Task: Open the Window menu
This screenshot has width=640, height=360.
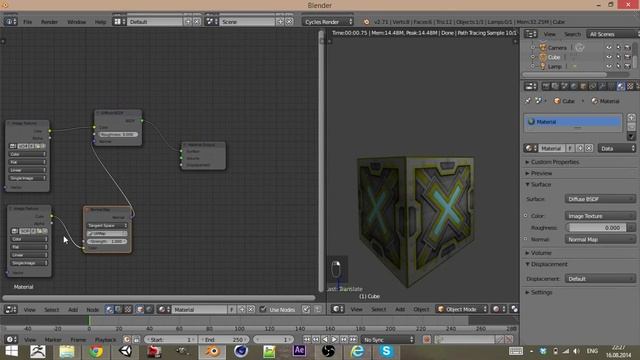Action: click(76, 22)
